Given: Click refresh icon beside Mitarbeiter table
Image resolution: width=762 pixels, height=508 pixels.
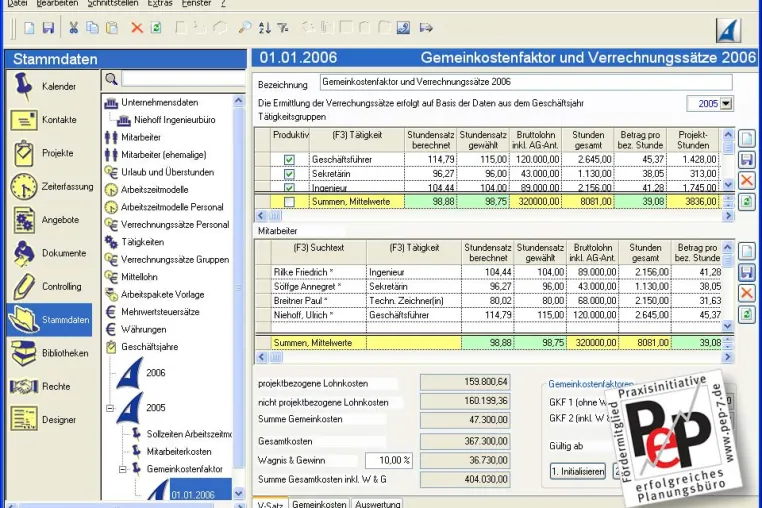Looking at the screenshot, I should tap(747, 314).
